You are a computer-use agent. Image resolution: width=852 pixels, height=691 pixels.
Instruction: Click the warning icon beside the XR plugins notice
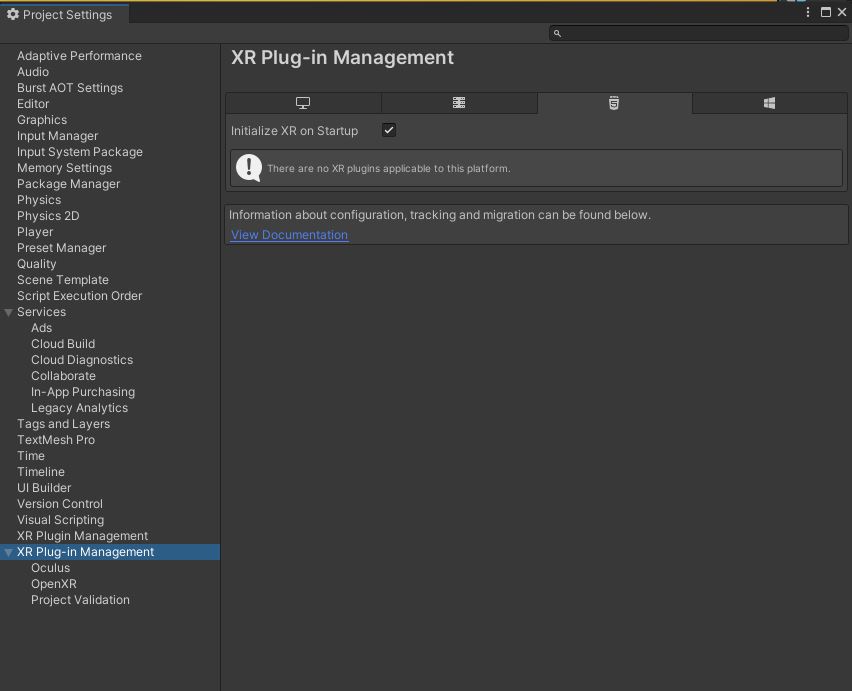tap(249, 167)
